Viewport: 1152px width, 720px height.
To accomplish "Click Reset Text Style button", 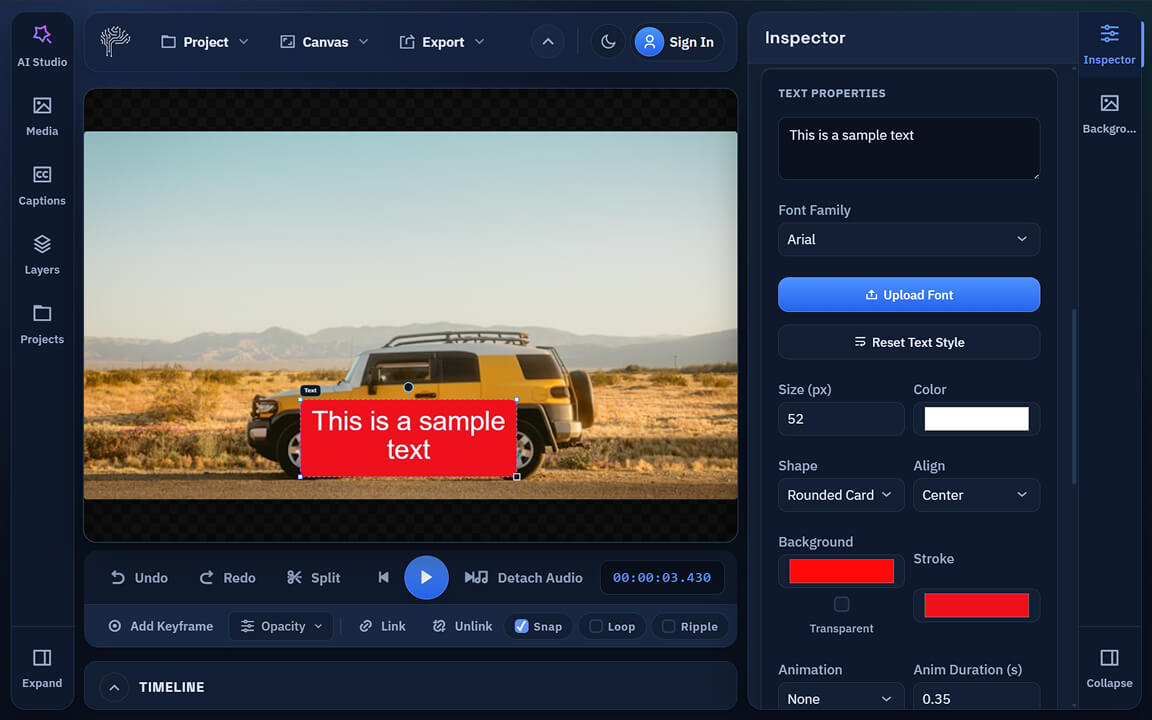I will point(908,342).
